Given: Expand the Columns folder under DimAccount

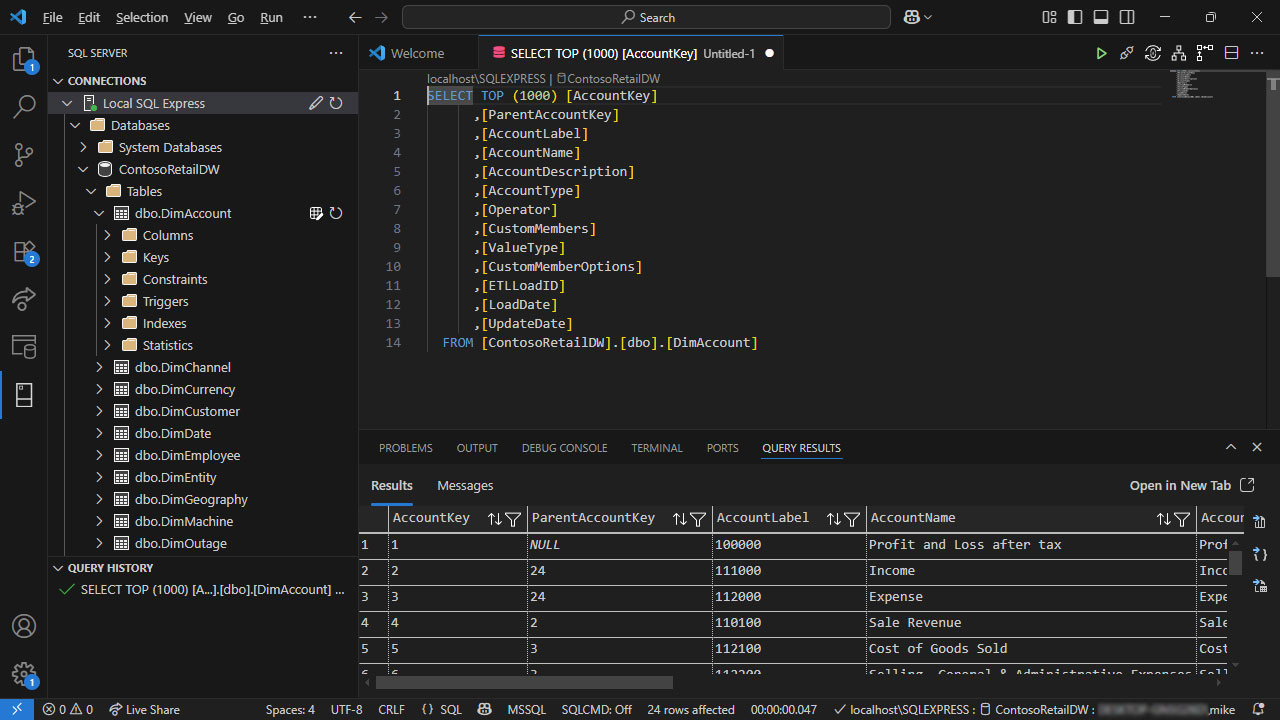Looking at the screenshot, I should (107, 235).
